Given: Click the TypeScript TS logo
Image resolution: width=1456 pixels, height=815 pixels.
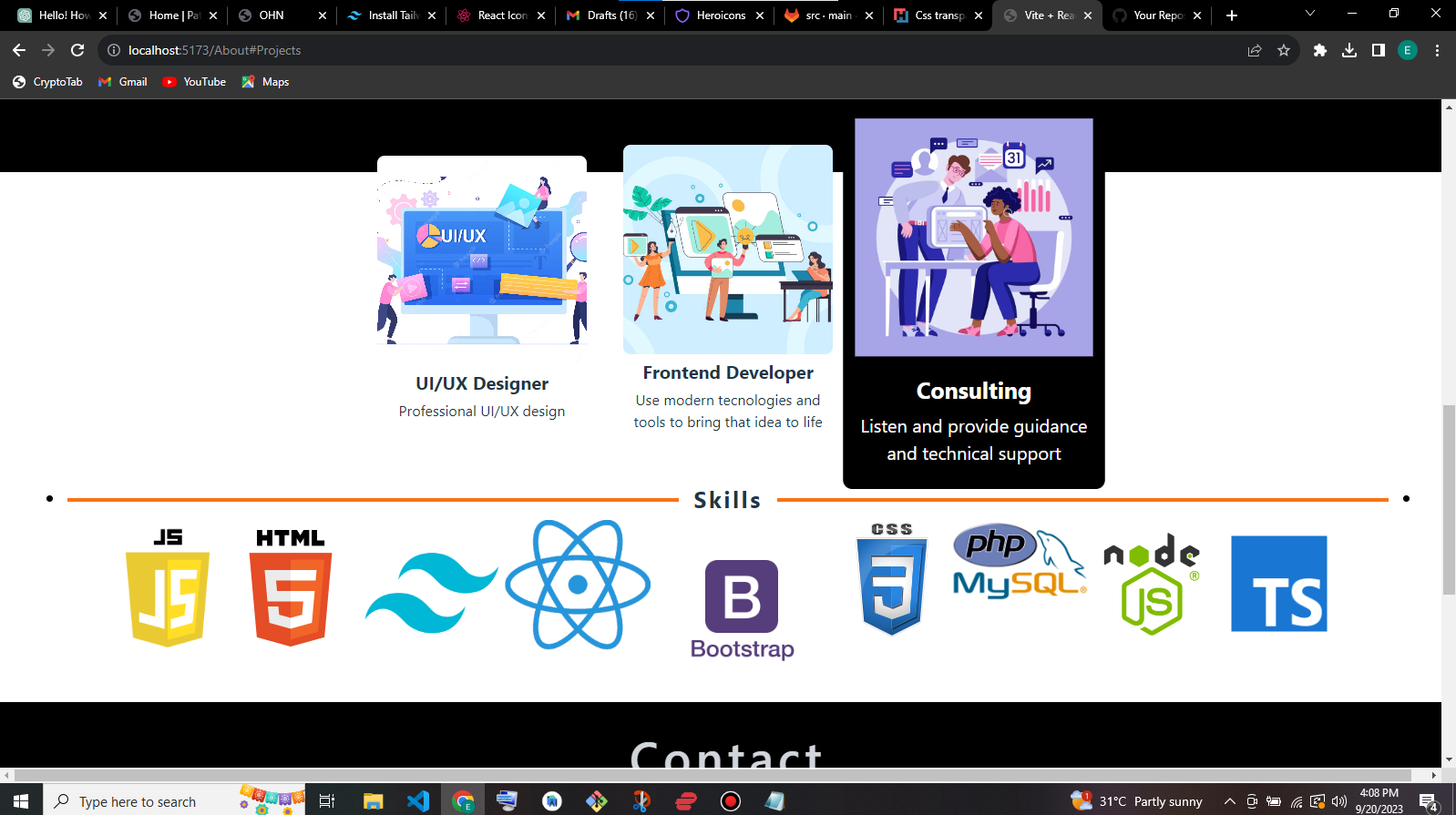Looking at the screenshot, I should click(1279, 584).
